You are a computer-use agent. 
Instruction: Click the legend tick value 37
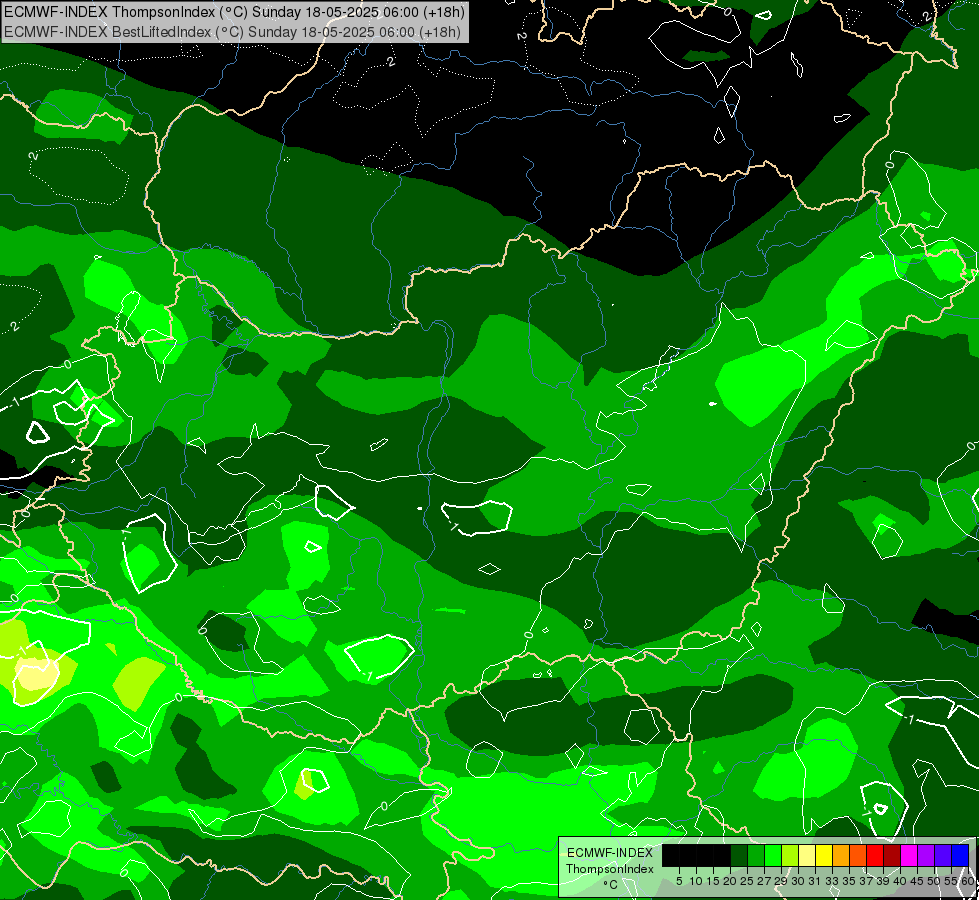pos(867,881)
